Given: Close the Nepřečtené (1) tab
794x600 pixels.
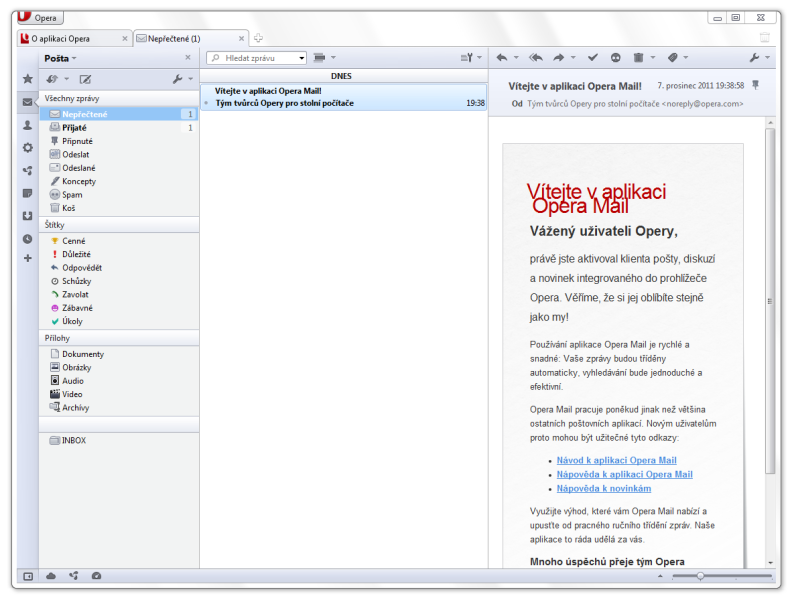Looking at the screenshot, I should point(242,38).
